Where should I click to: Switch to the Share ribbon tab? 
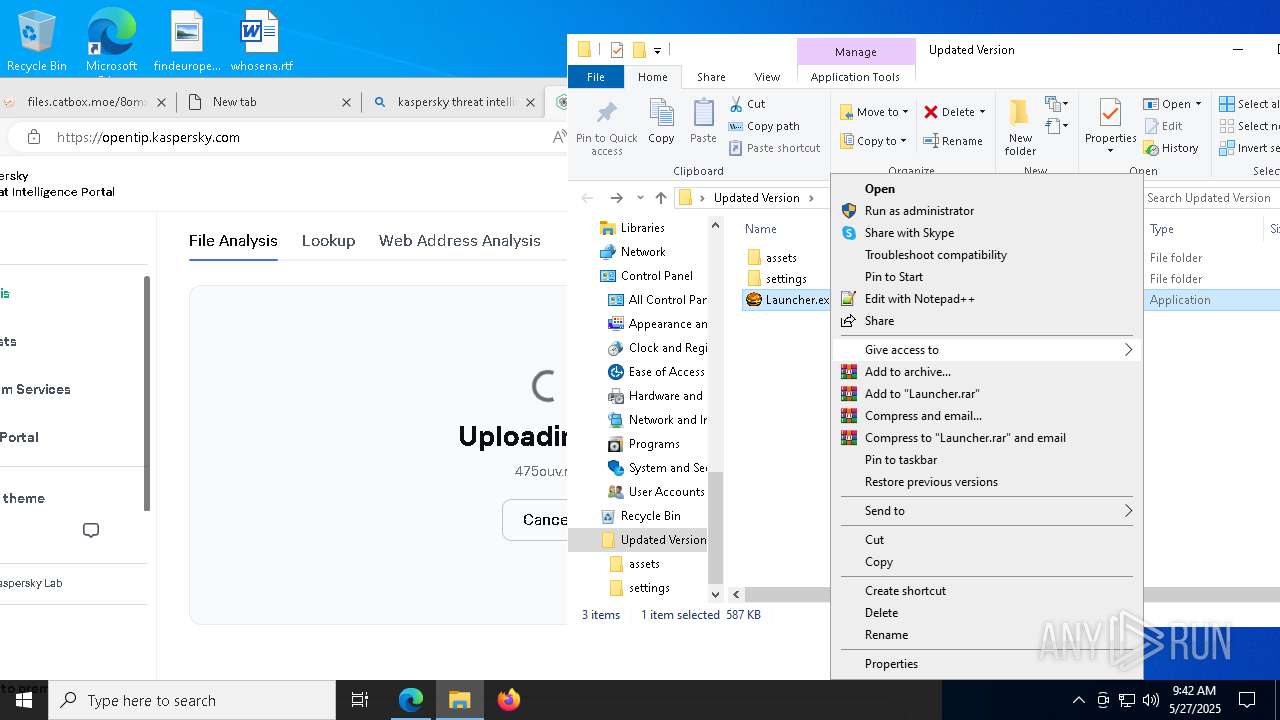711,77
